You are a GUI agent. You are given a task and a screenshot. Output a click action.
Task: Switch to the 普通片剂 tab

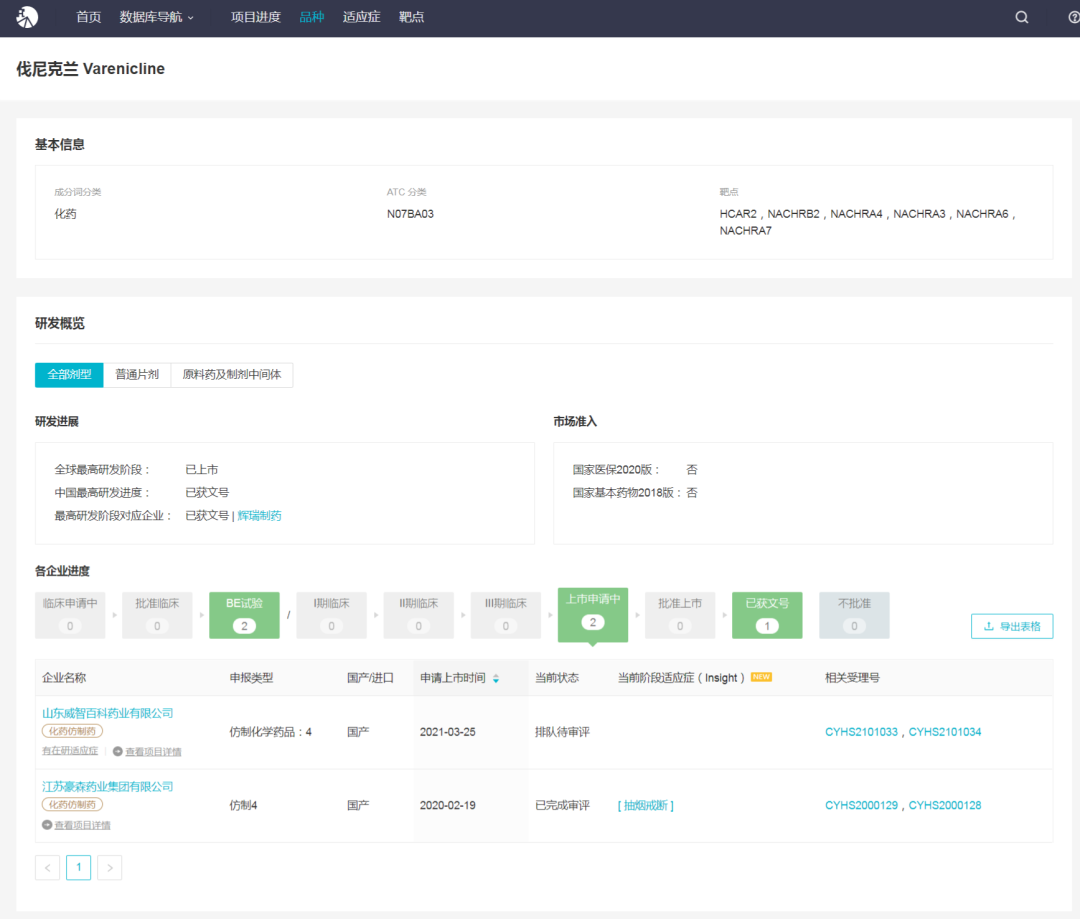pos(137,374)
